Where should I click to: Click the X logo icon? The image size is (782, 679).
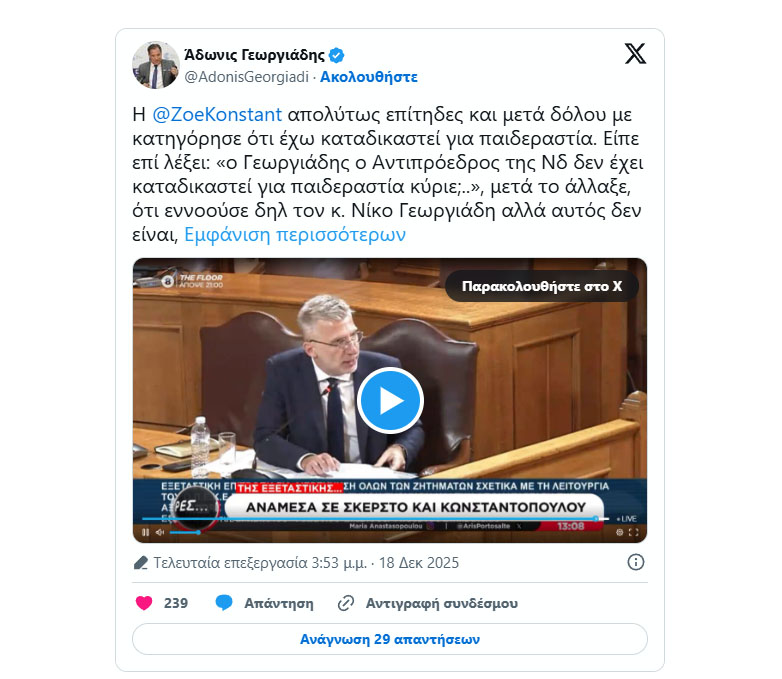tap(635, 54)
